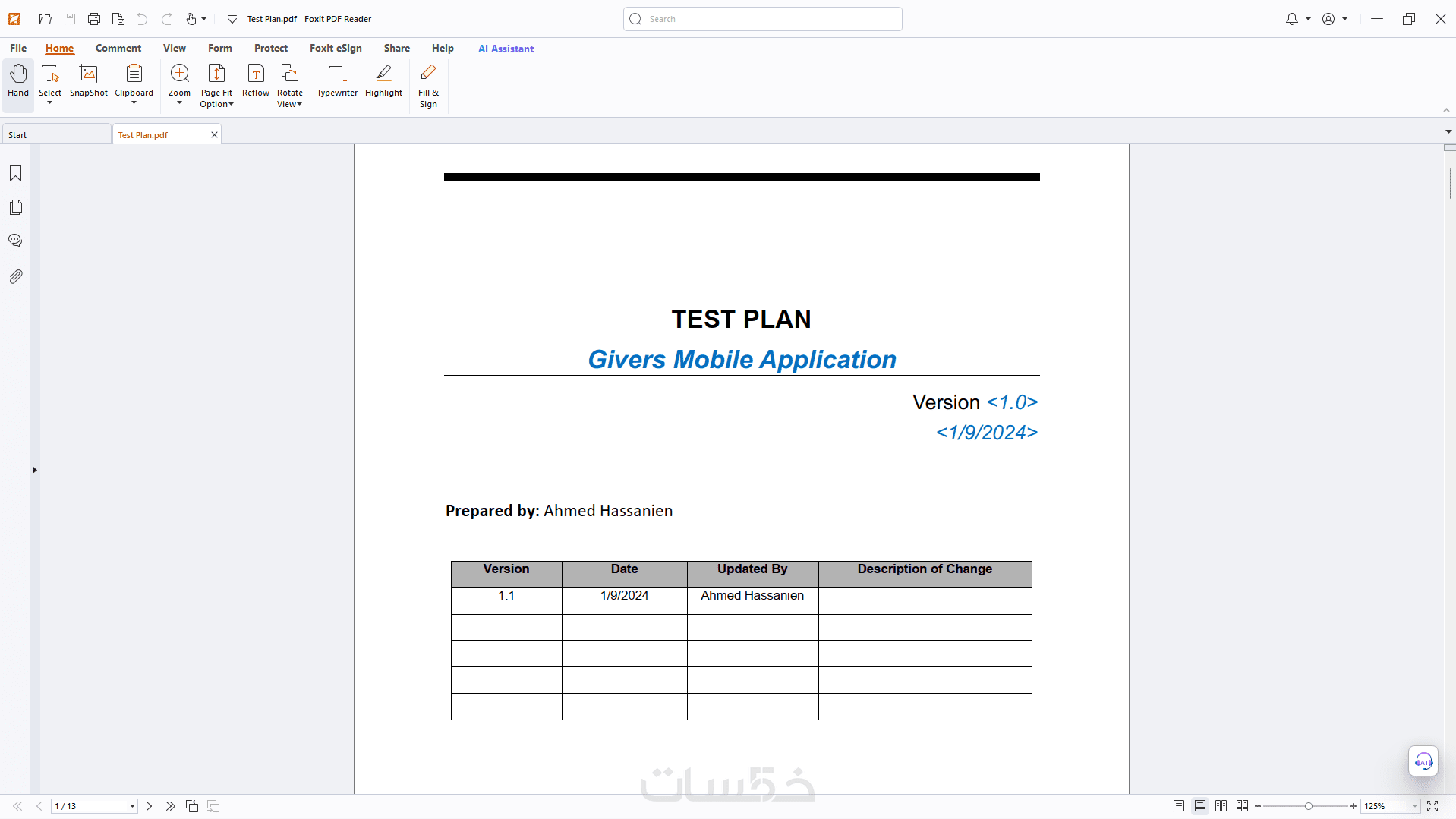Switch to the Start tab
This screenshot has height=819, width=1456.
56,135
